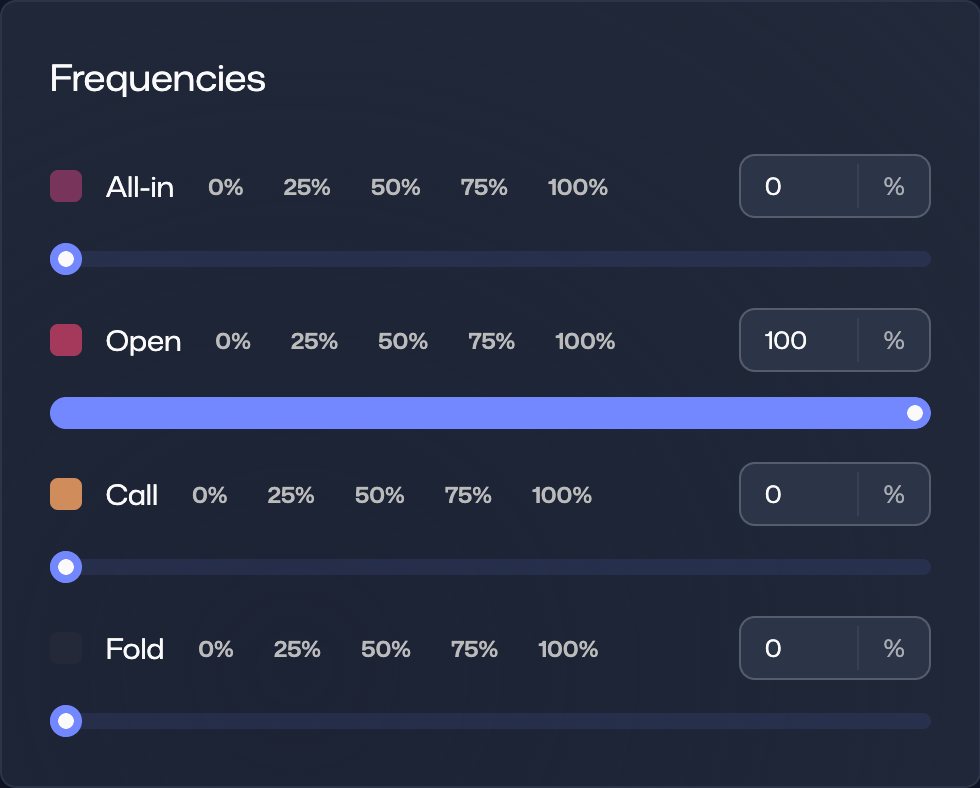This screenshot has width=980, height=788.
Task: Set Fold frequency to 100%
Action: [568, 649]
